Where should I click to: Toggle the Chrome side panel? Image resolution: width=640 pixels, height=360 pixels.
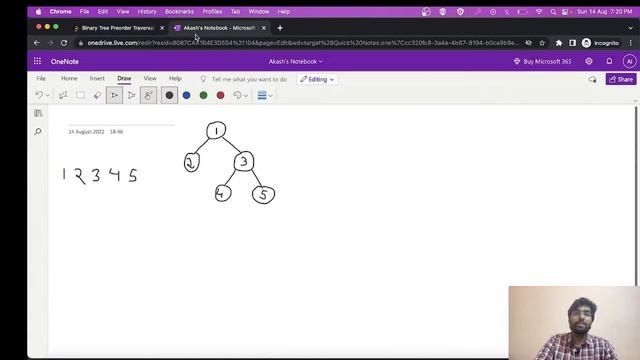pyautogui.click(x=572, y=43)
